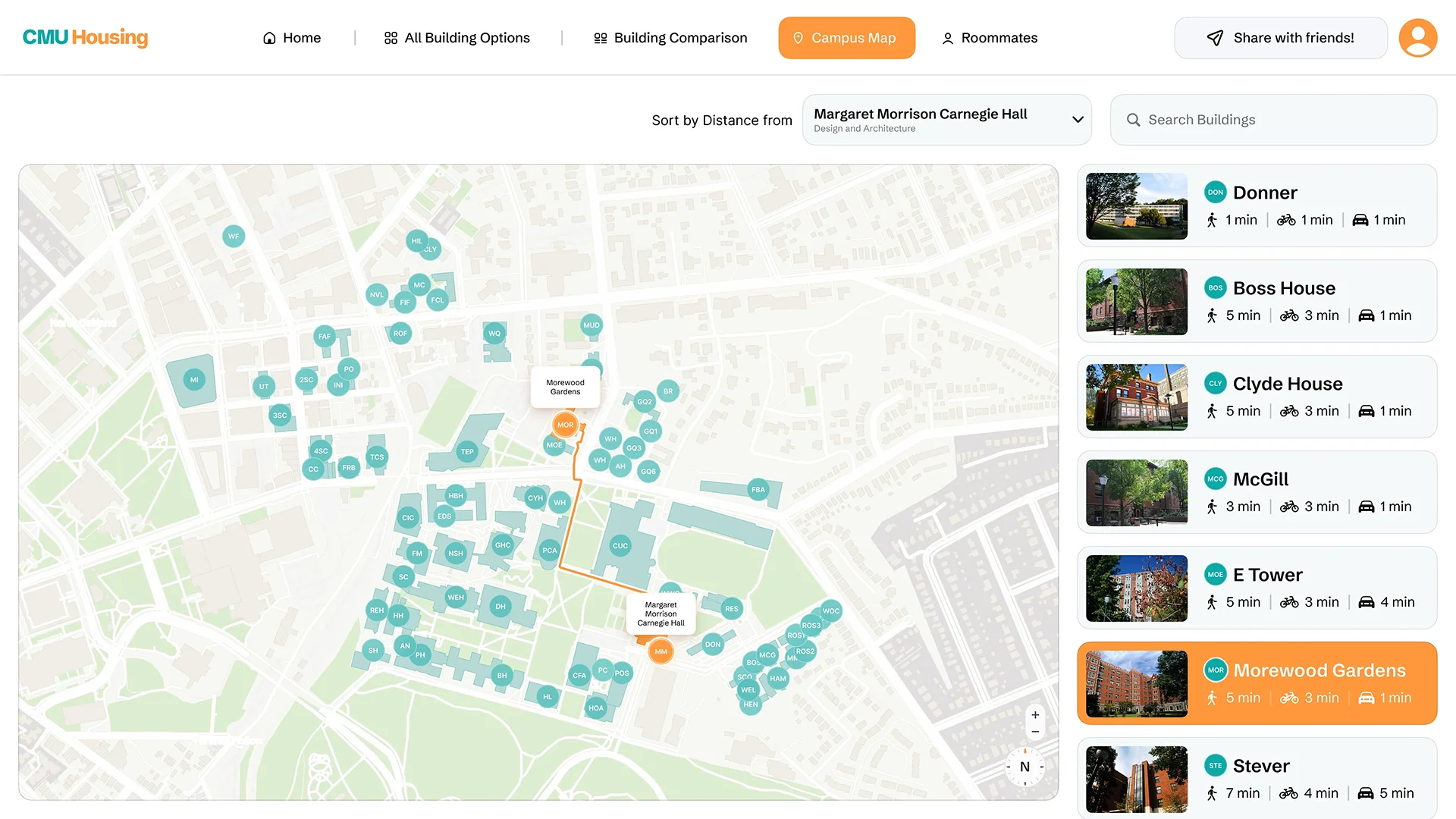Click the CMU Housing logo link
The image size is (1456, 819).
pyautogui.click(x=86, y=37)
